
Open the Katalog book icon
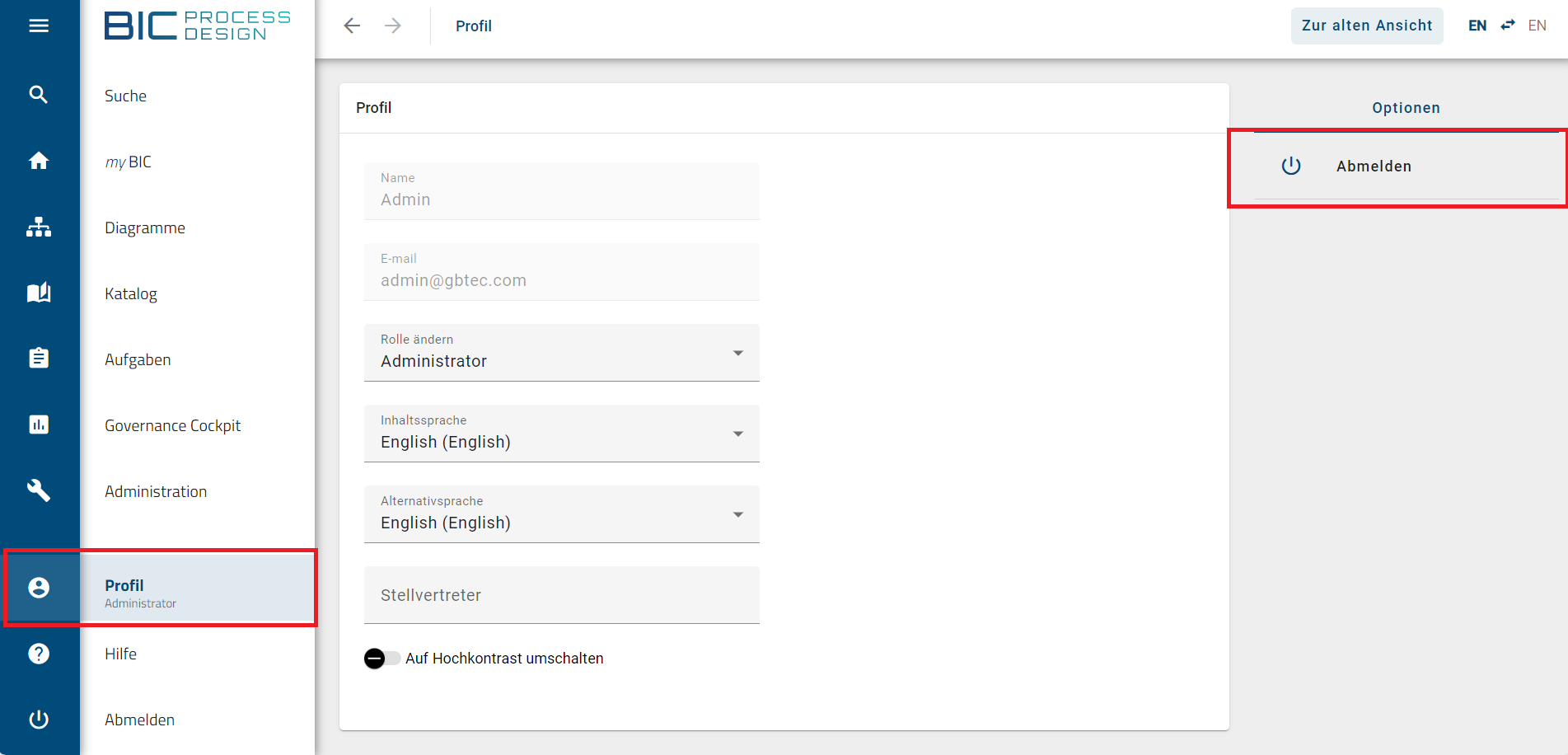(x=39, y=293)
